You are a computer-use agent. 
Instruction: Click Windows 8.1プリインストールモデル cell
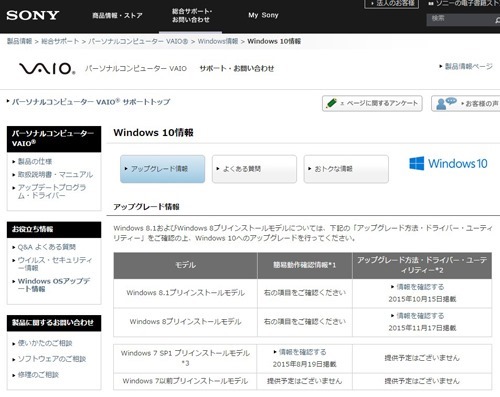click(x=185, y=293)
